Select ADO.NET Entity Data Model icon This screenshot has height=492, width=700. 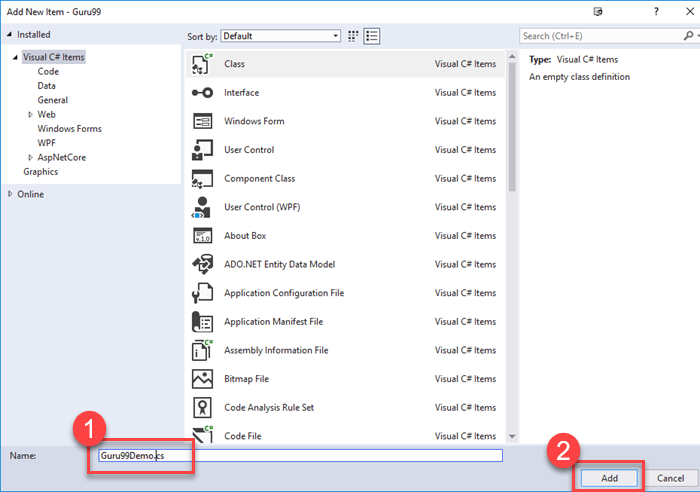pos(202,265)
